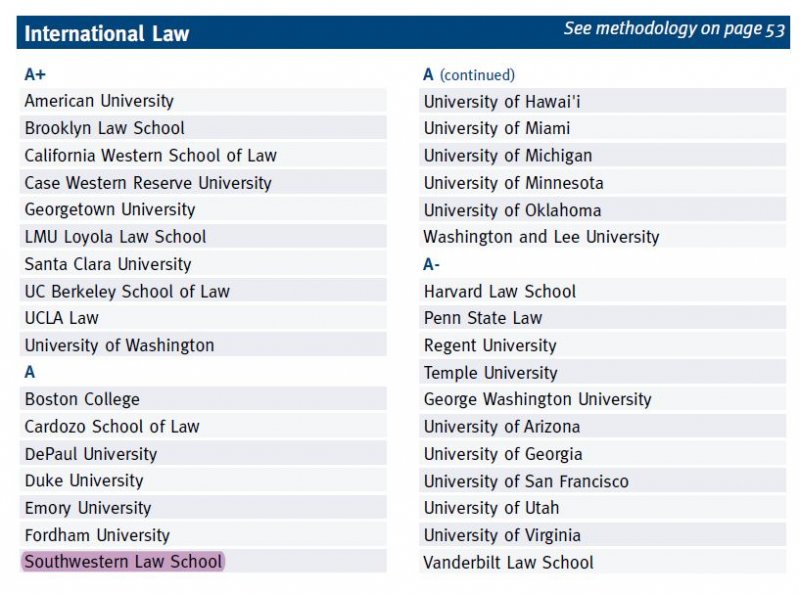Viewport: 800px width, 594px height.
Task: Click the International Law header title
Action: (107, 34)
